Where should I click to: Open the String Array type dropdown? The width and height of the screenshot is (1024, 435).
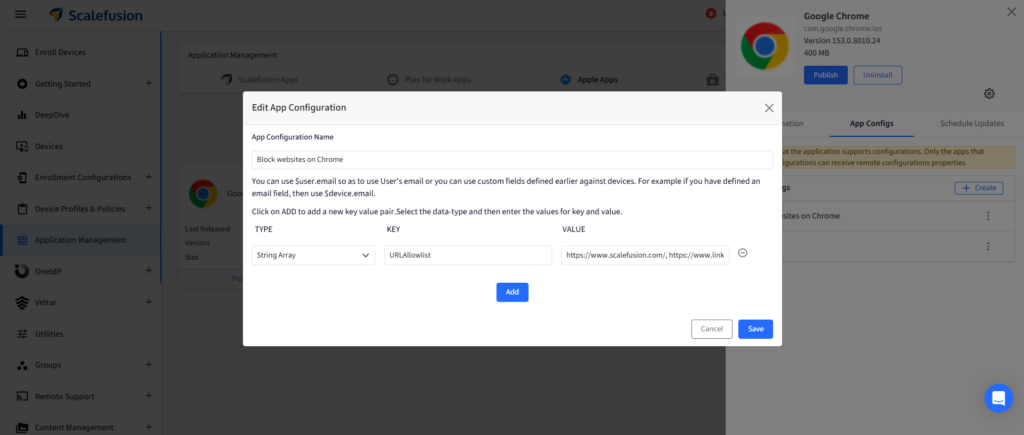[x=313, y=255]
